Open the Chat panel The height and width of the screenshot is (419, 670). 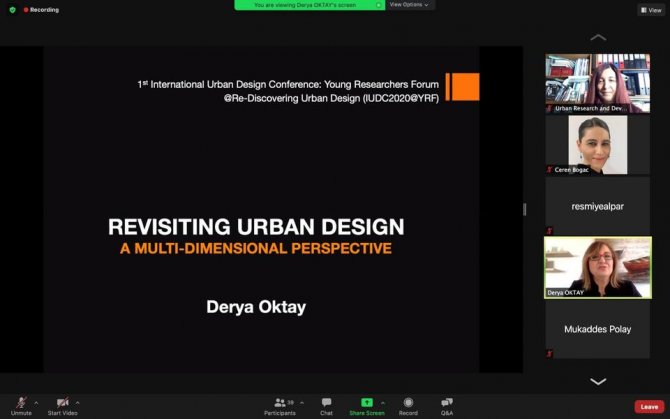coord(326,404)
